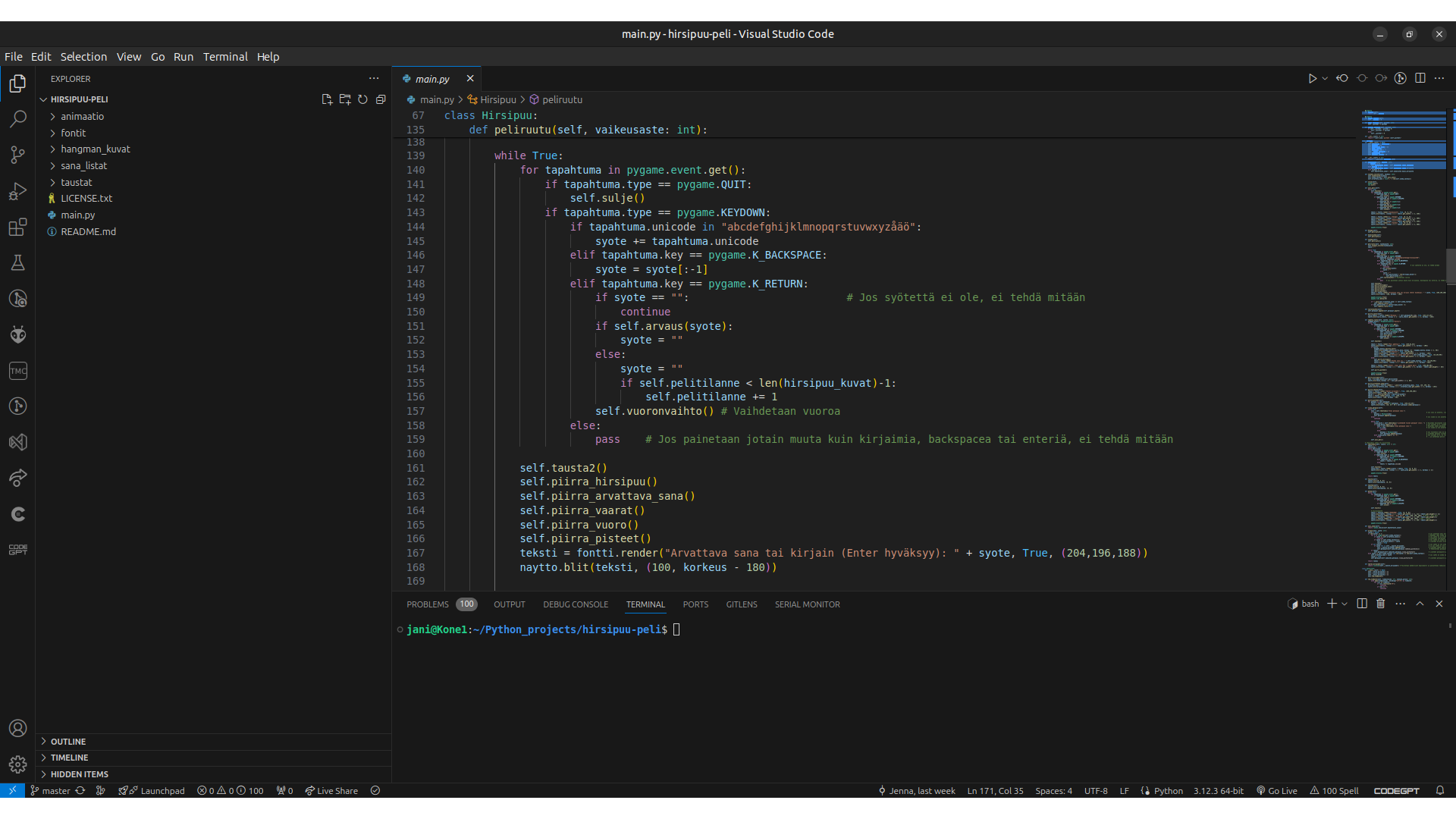The height and width of the screenshot is (819, 1456).
Task: Switch to the DEBUG CONSOLE tab
Action: pyautogui.click(x=576, y=604)
